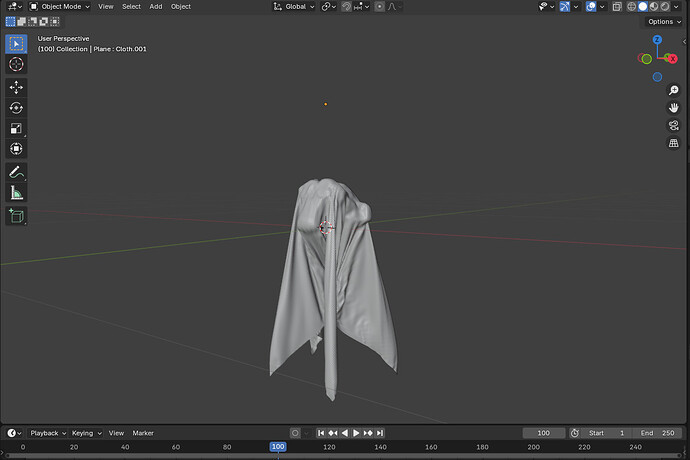Select the Scale tool
This screenshot has height=460, width=690.
pyautogui.click(x=16, y=128)
